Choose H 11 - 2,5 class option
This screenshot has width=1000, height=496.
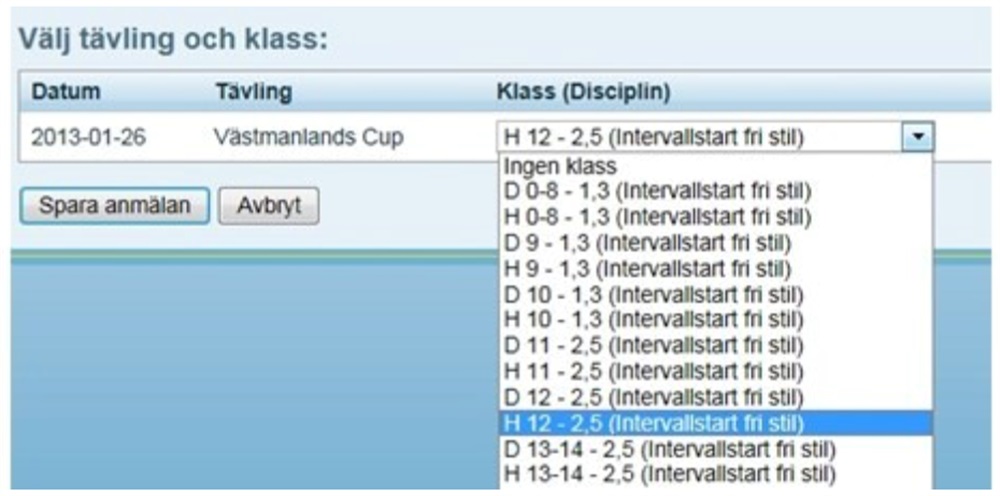(x=716, y=371)
